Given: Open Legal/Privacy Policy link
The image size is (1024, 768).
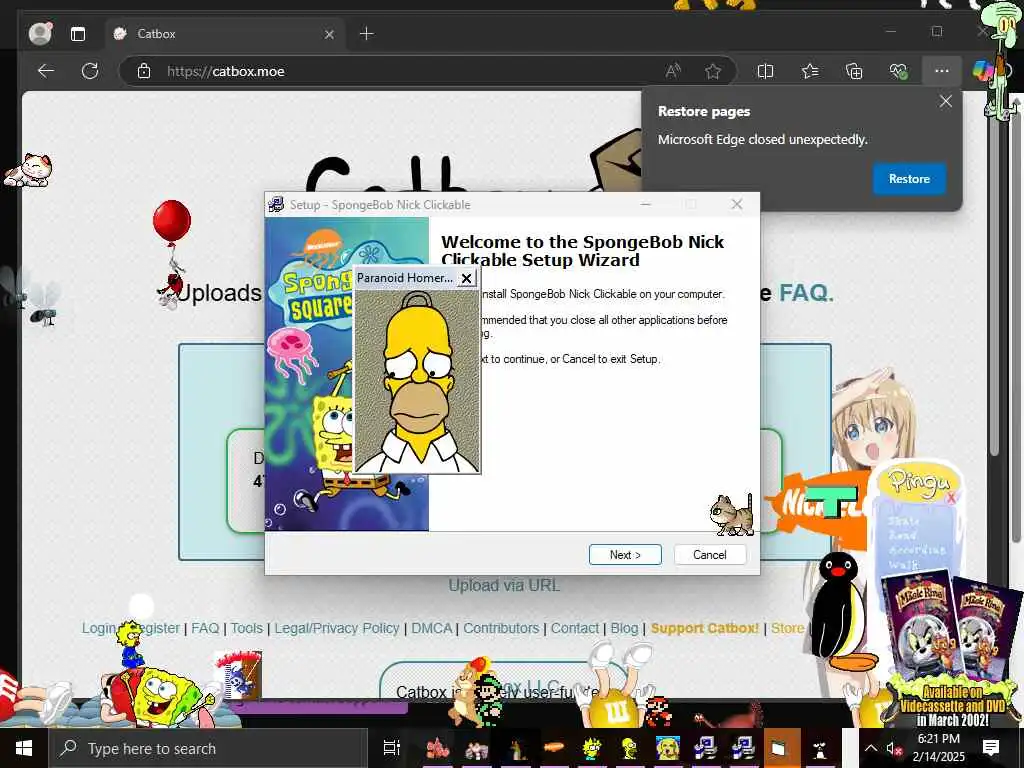Looking at the screenshot, I should point(336,628).
